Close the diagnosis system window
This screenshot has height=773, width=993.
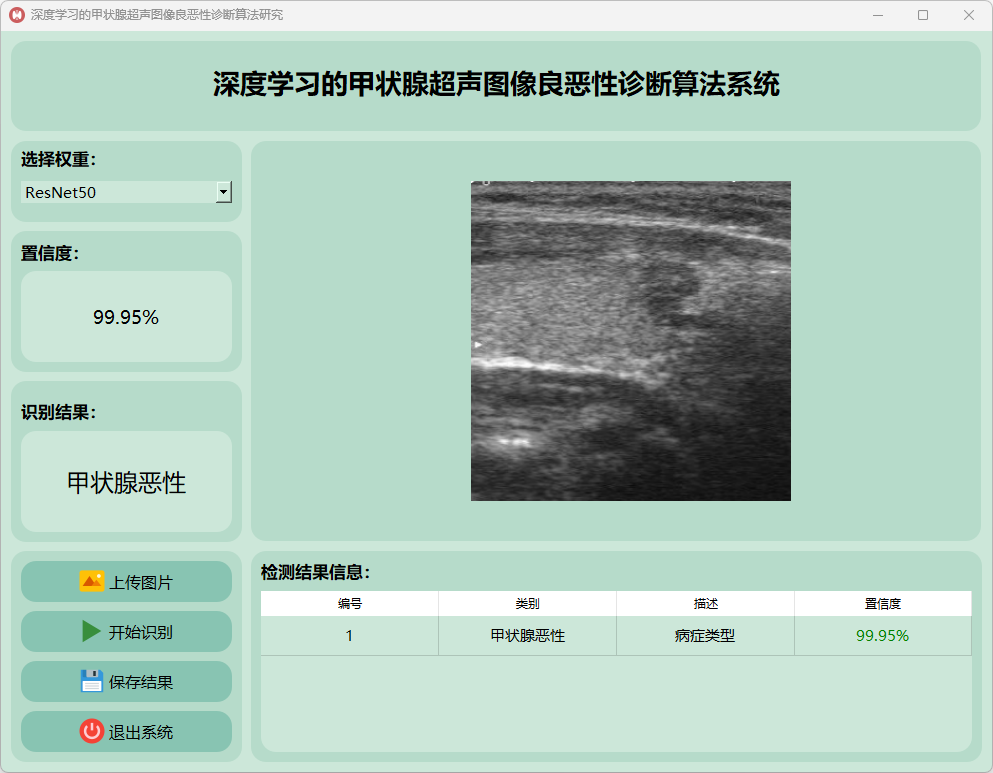(968, 15)
